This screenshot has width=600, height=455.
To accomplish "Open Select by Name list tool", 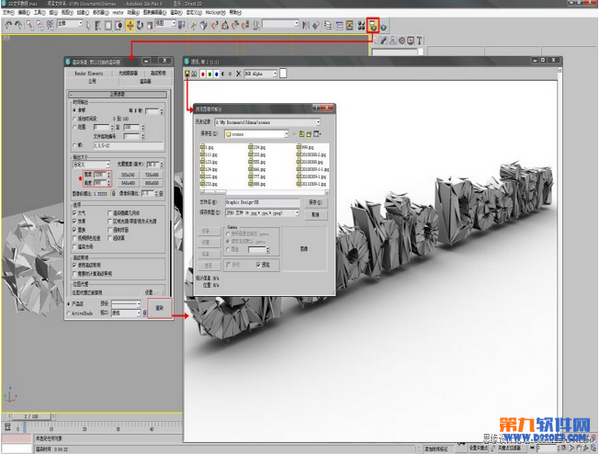I will click(98, 25).
